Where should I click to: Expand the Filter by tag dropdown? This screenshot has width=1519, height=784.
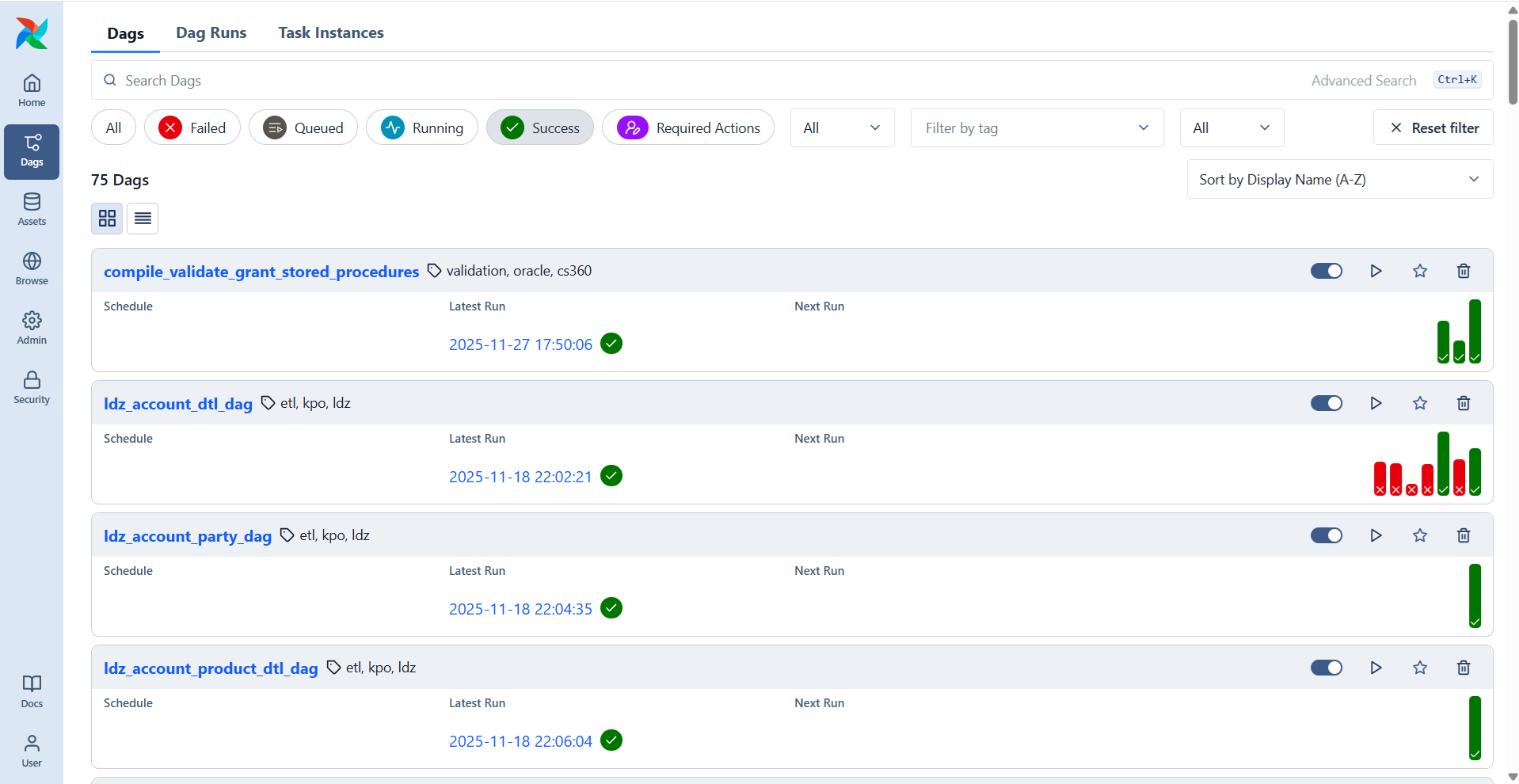coord(1037,128)
